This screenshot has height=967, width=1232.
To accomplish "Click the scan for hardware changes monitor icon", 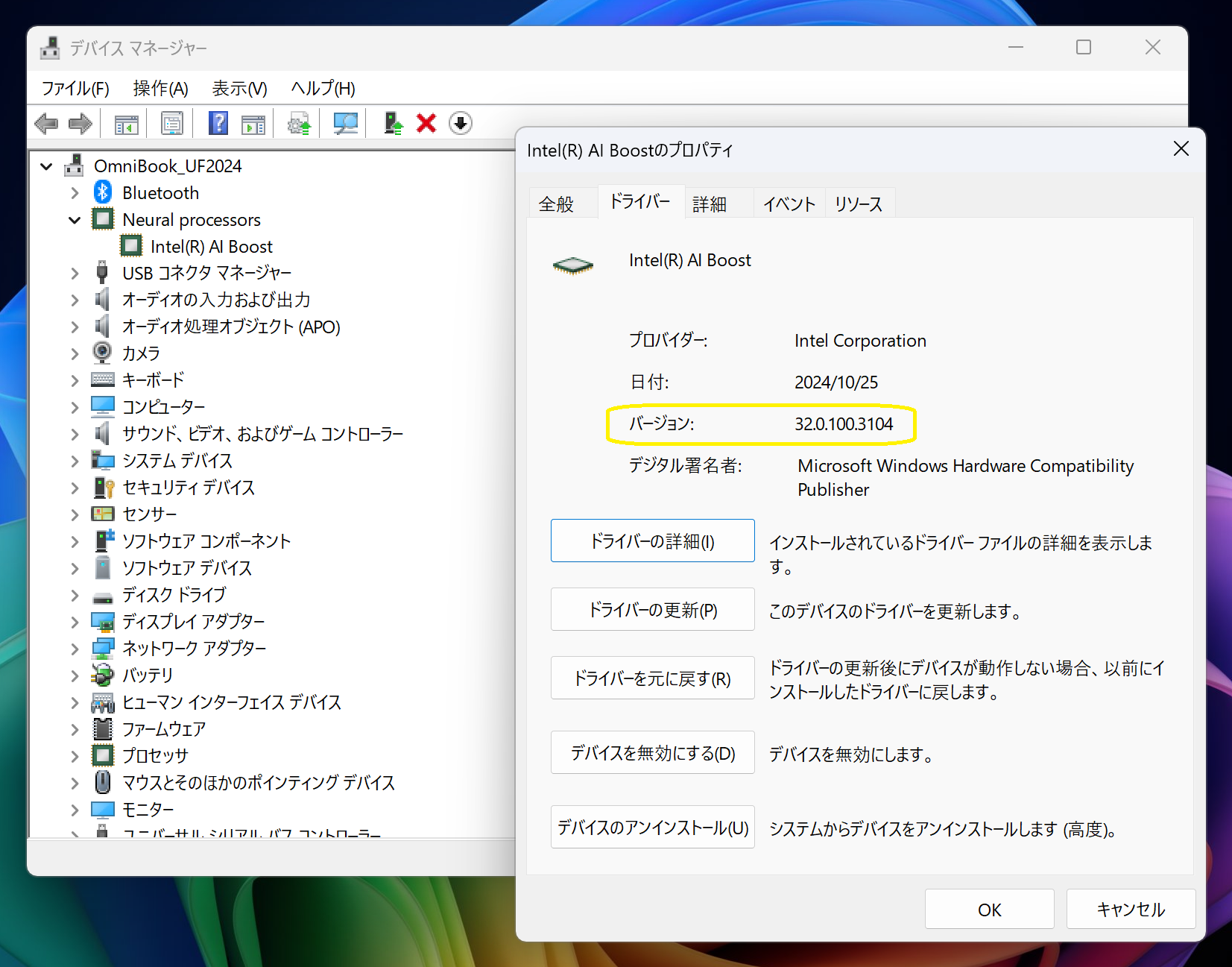I will (x=345, y=124).
